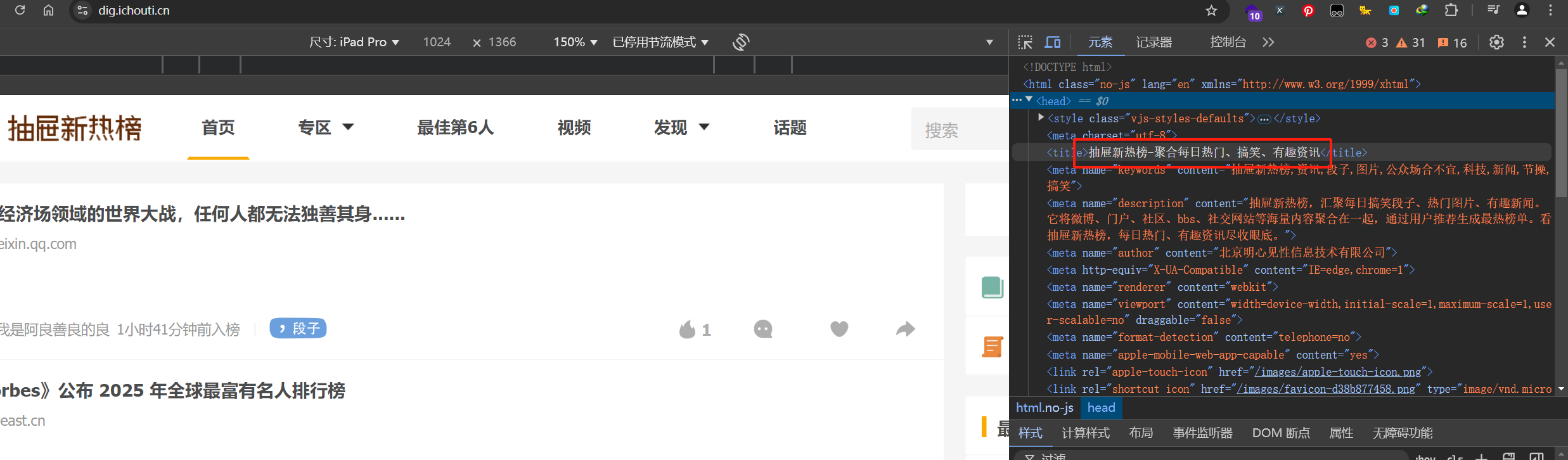Open the Forbes 2025 richest celebrities headline

click(x=172, y=390)
